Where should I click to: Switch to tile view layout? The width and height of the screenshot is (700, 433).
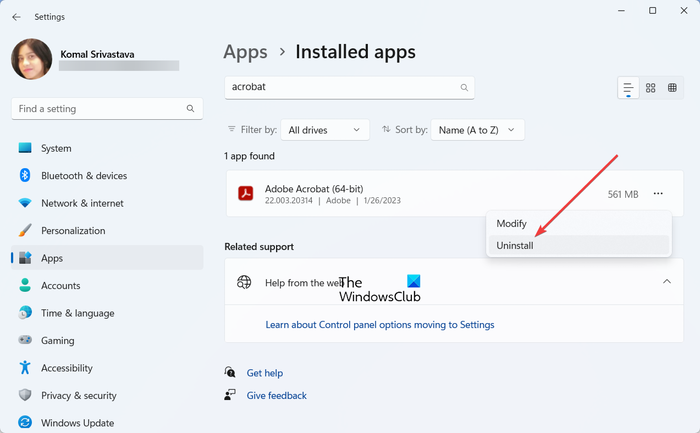coord(673,88)
